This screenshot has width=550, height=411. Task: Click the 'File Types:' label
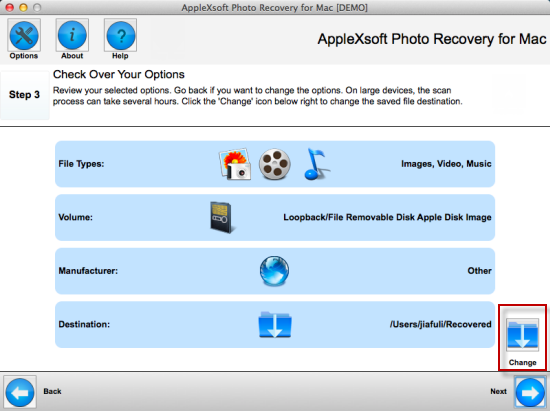[x=81, y=164]
